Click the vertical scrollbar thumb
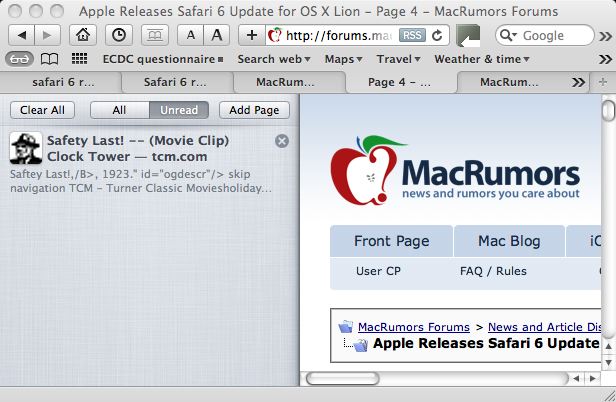The width and height of the screenshot is (616, 402). 608,111
